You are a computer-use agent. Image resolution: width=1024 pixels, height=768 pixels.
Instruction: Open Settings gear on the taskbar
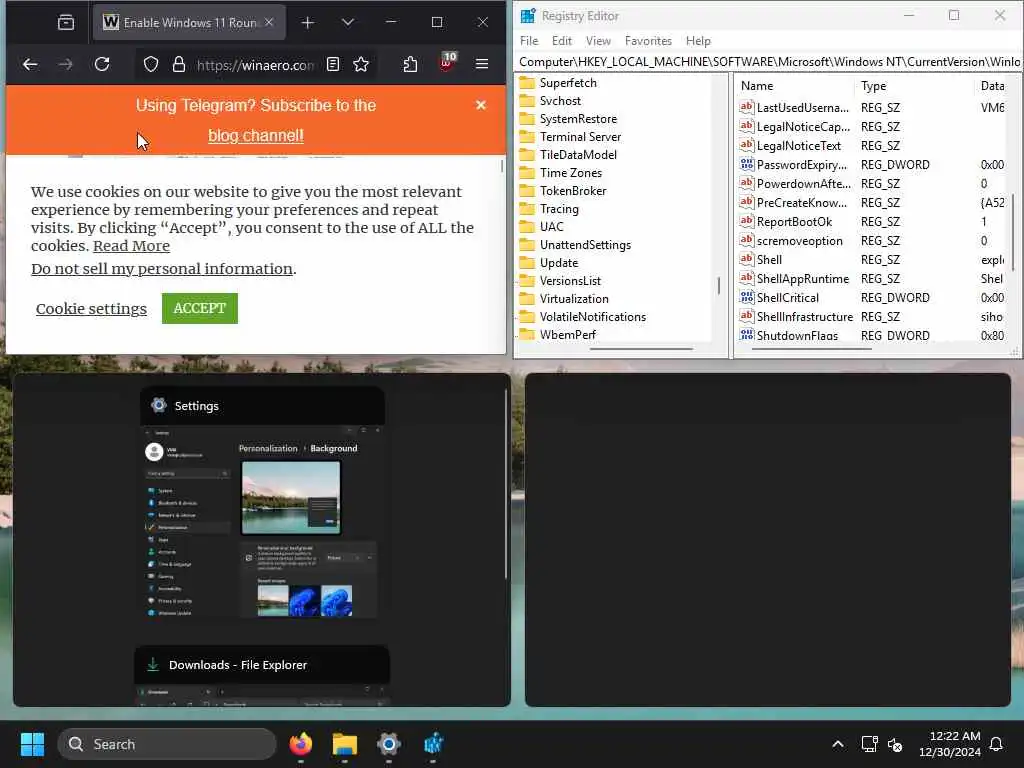[389, 744]
